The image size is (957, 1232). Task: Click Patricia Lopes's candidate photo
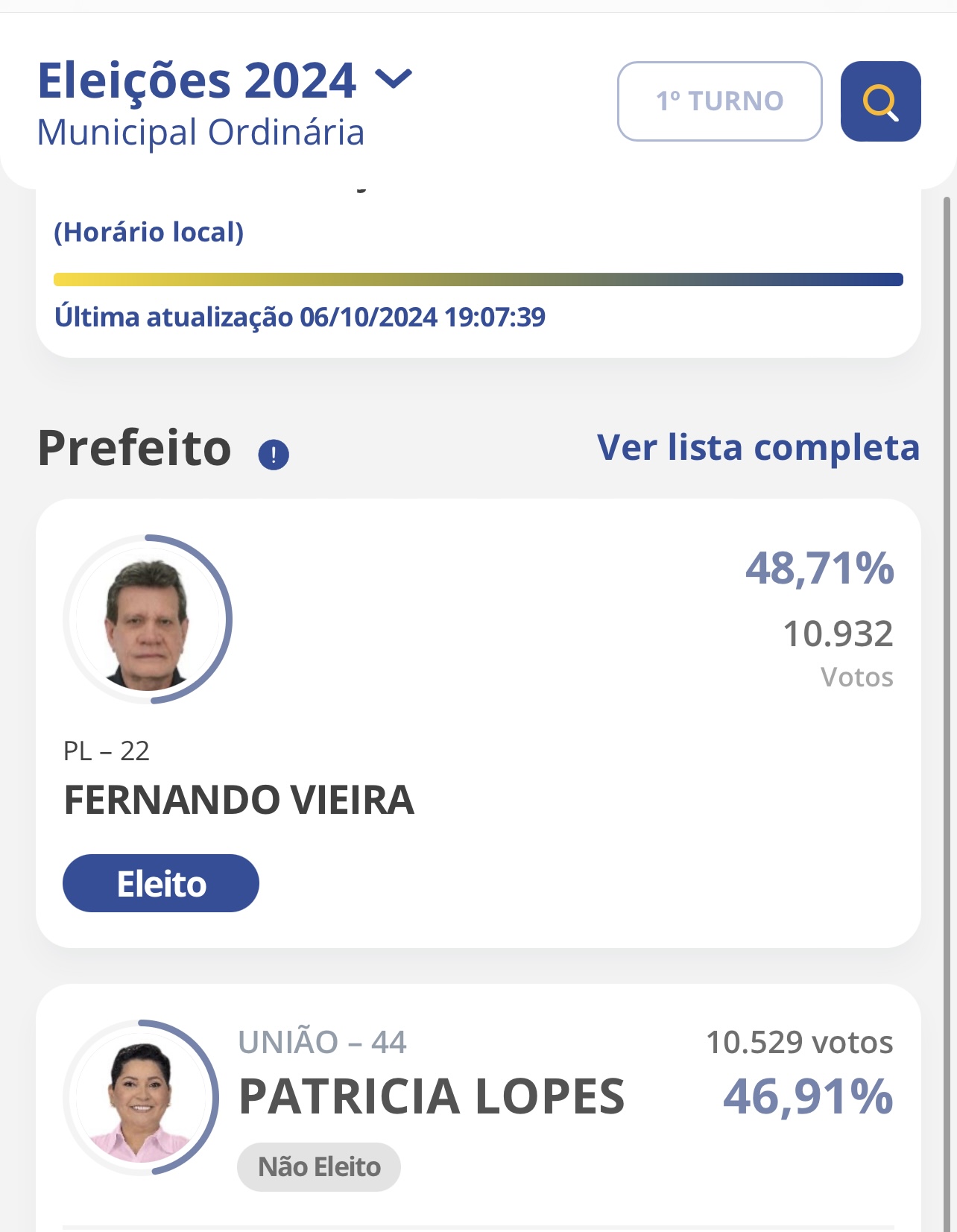[x=141, y=1097]
